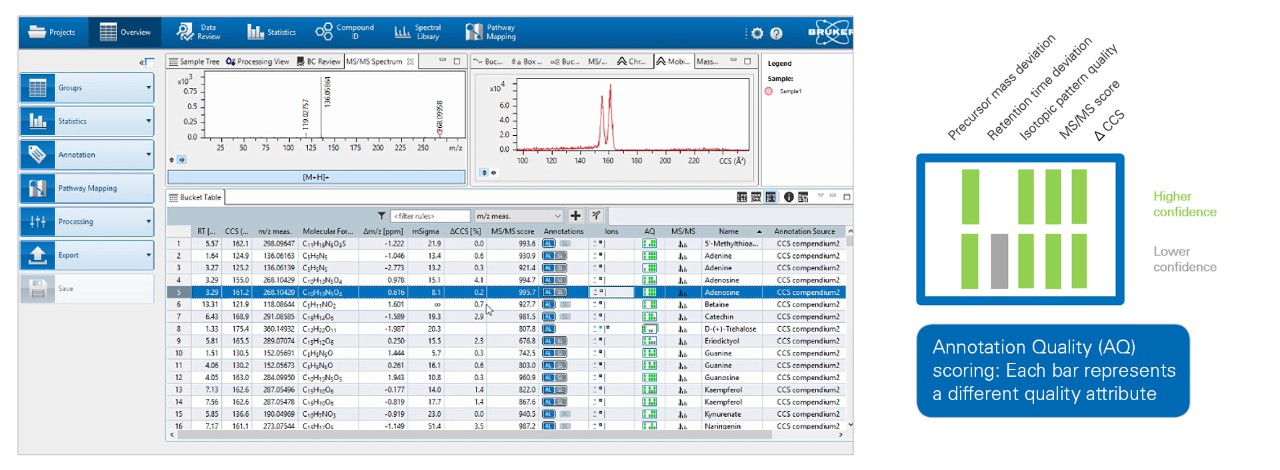Toggle the eye icon under MS/MS spectrum
This screenshot has width=1280, height=470.
pos(182,159)
